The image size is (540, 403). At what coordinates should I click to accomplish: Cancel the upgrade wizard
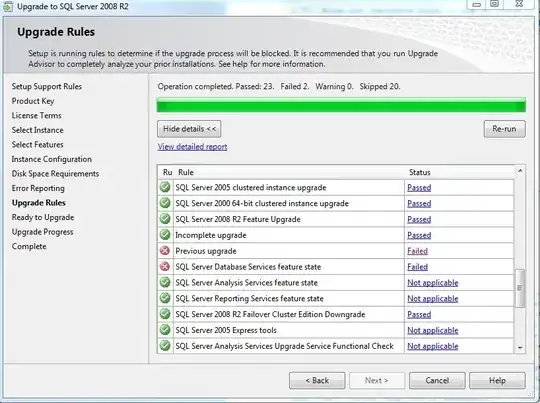coord(437,381)
